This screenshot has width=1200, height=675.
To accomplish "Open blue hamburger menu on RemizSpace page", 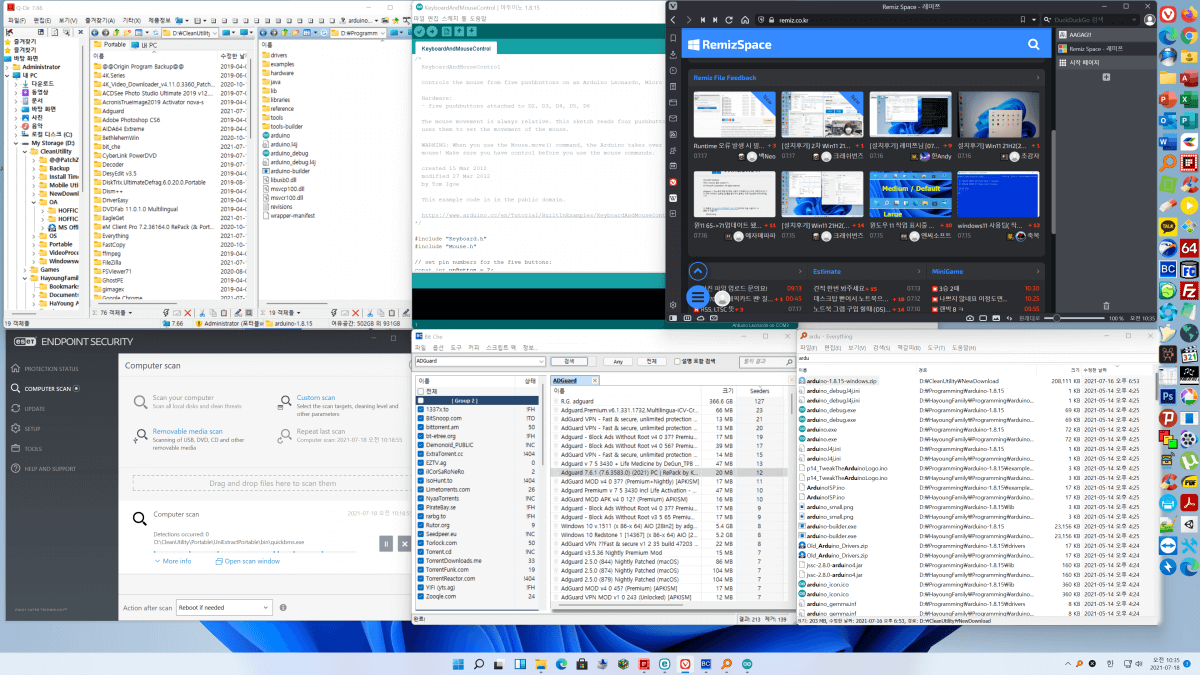I will [698, 297].
